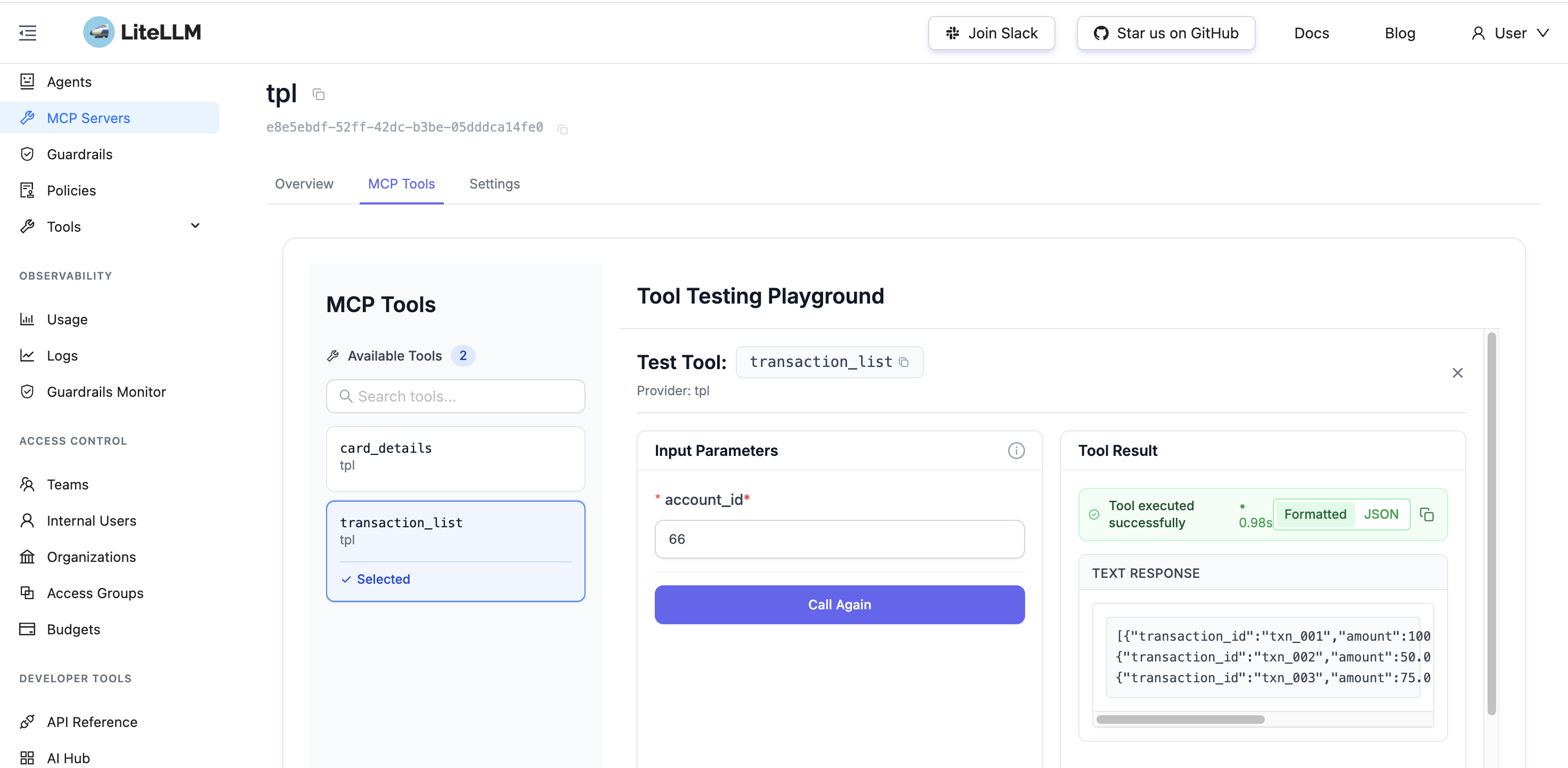Click the GitHub logo icon
This screenshot has height=768, width=1568.
click(1101, 34)
